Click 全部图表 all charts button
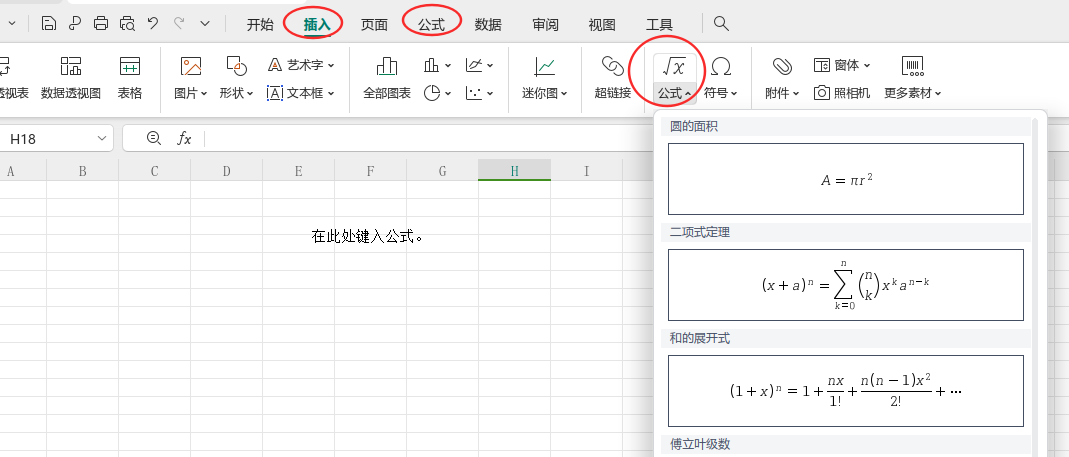Image resolution: width=1069 pixels, height=457 pixels. coord(387,78)
